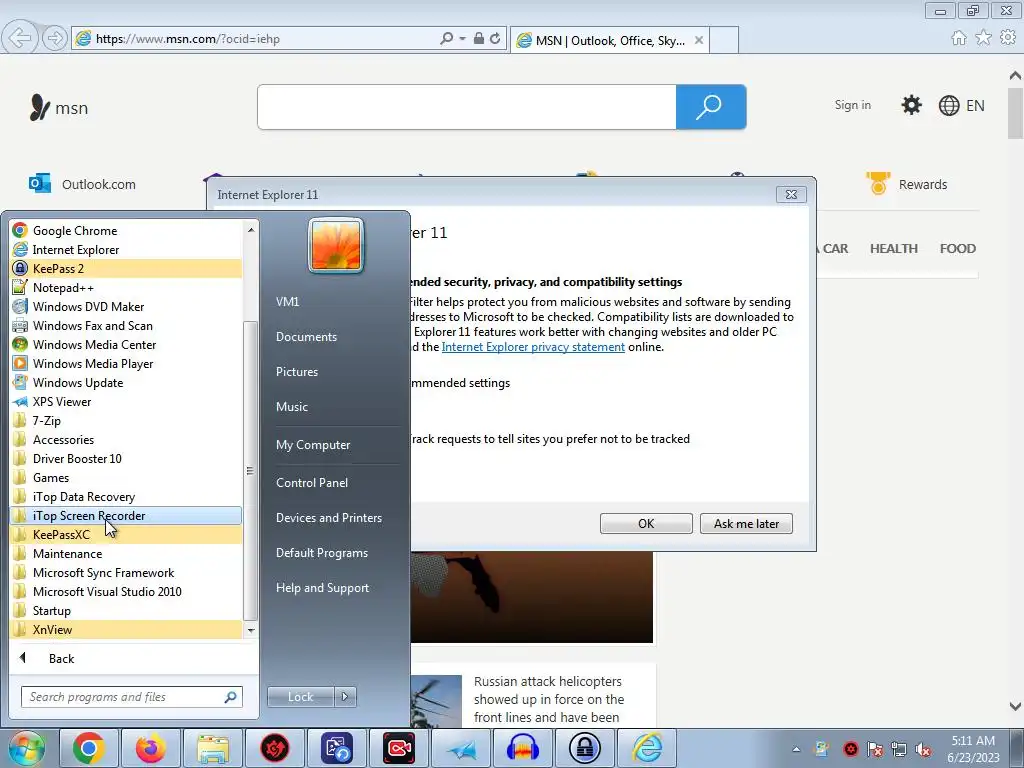Open Google Chrome from the Start menu list
The height and width of the screenshot is (768, 1024).
tap(126, 231)
